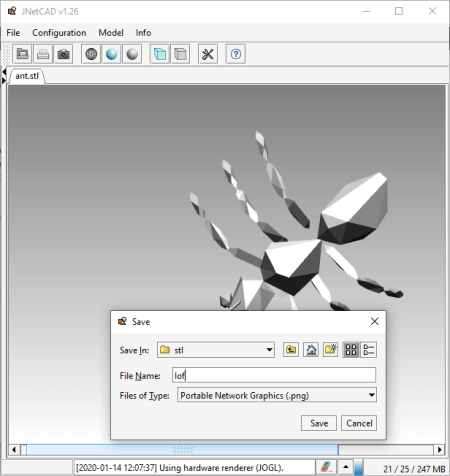The height and width of the screenshot is (476, 450).
Task: Select the blue shaded globe render mode
Action: pyautogui.click(x=112, y=54)
